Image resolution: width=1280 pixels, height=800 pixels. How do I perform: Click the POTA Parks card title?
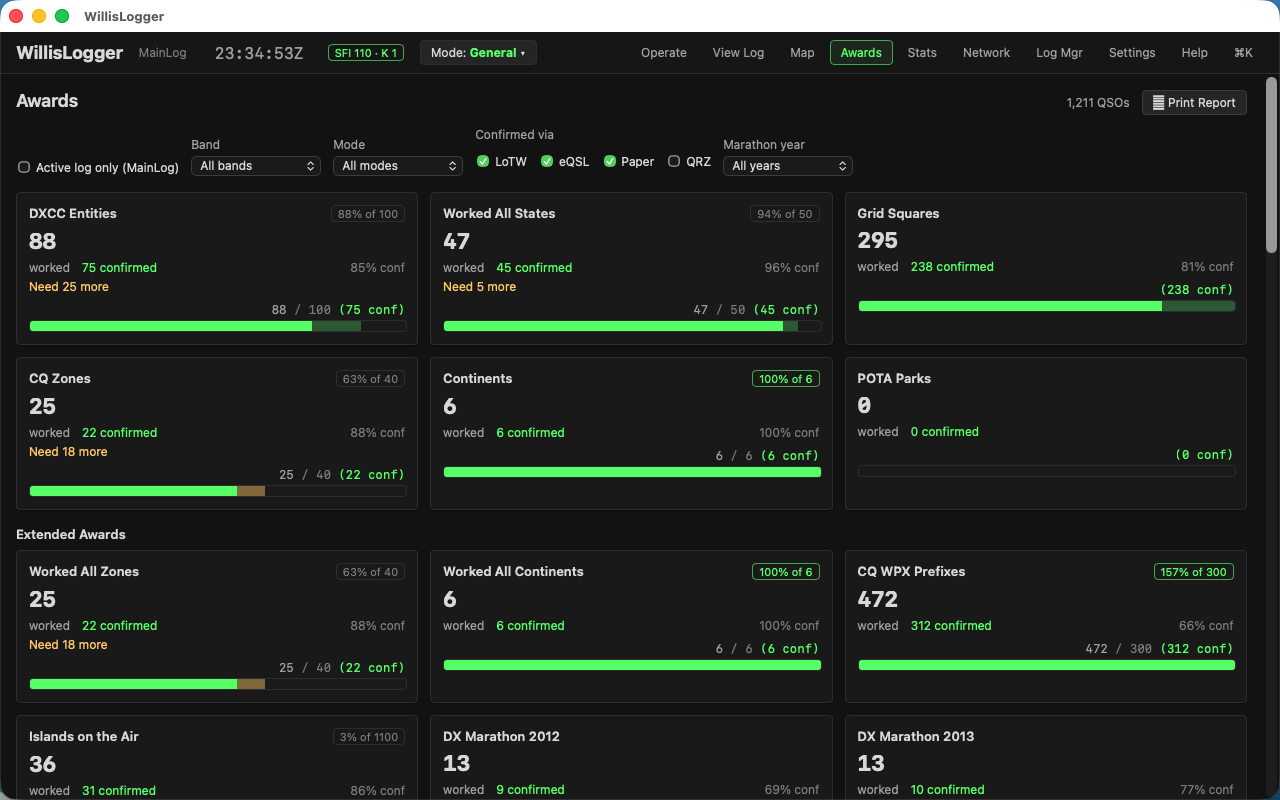[894, 378]
